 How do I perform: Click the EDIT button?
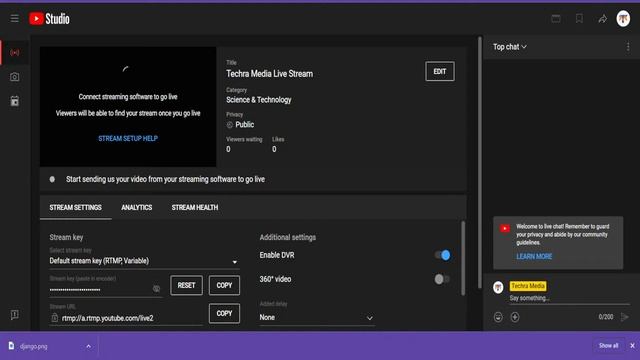(440, 71)
